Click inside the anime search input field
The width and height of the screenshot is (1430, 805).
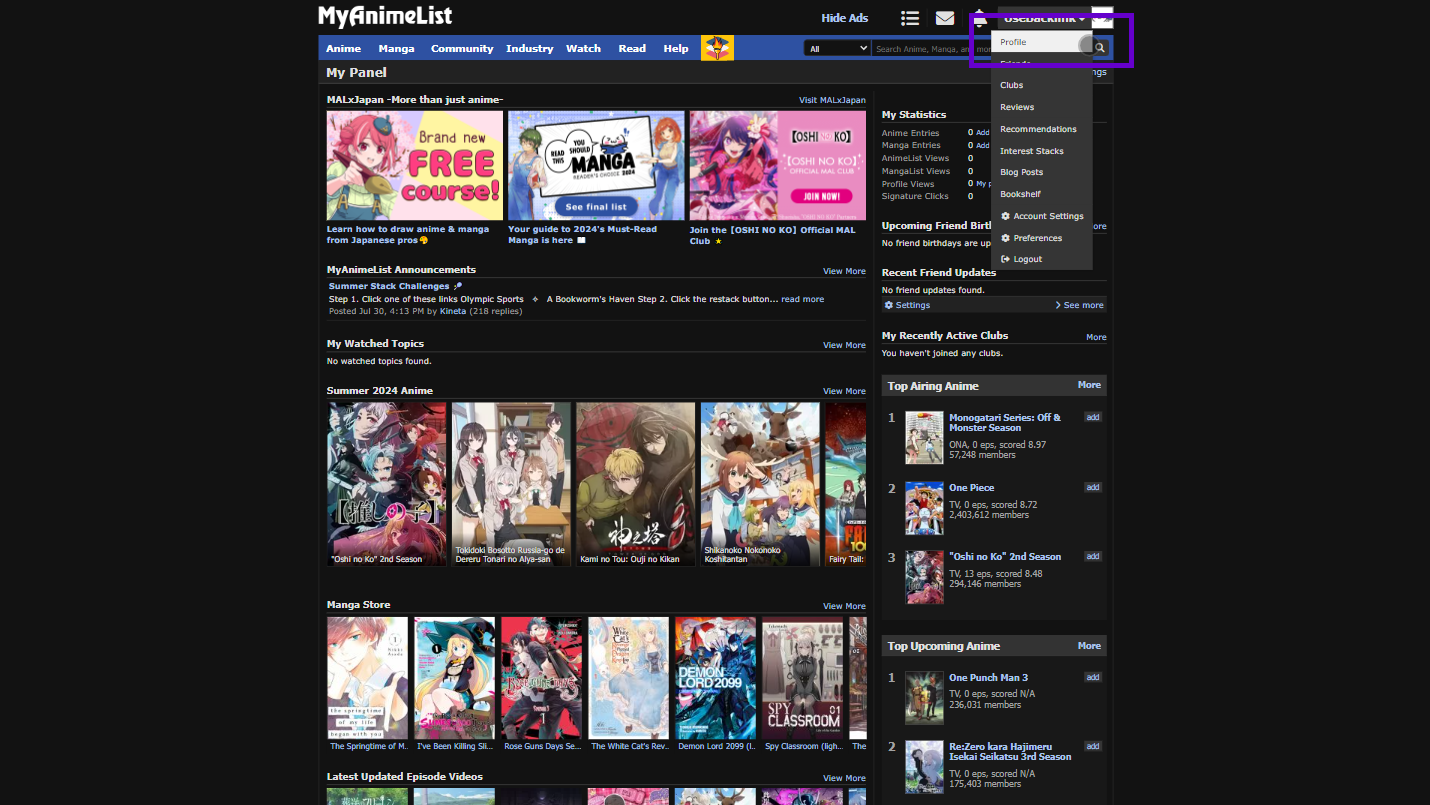point(930,47)
